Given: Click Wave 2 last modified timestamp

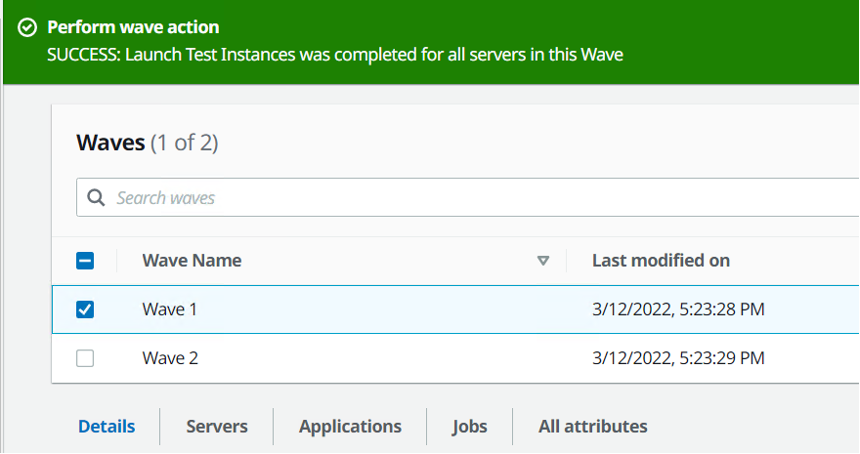Looking at the screenshot, I should tap(678, 358).
